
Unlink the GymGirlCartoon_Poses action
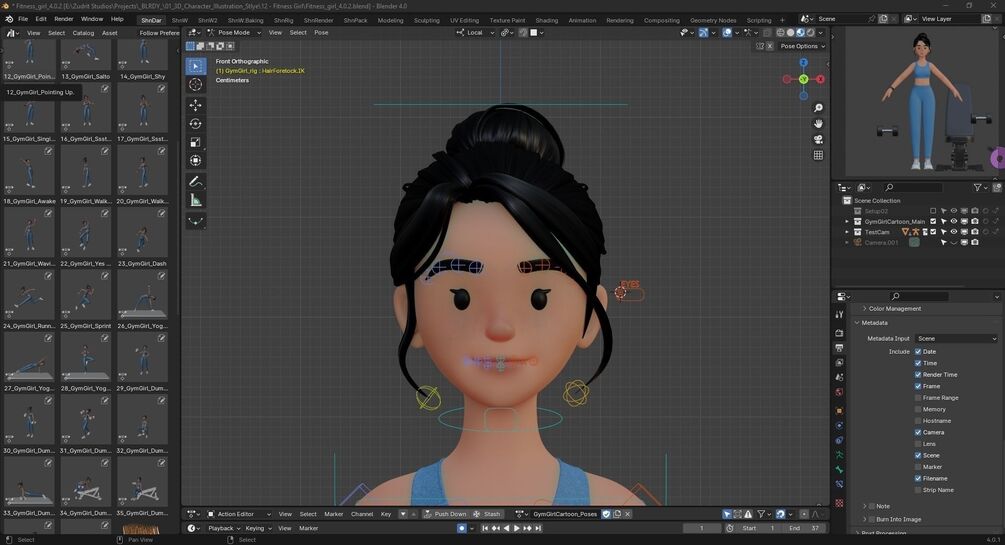[x=627, y=514]
